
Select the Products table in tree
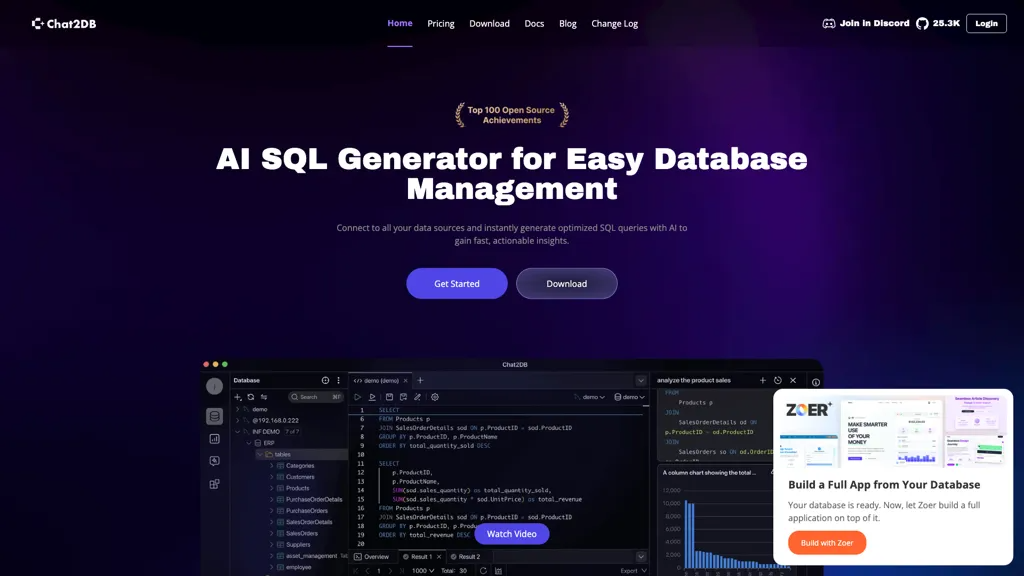297,488
